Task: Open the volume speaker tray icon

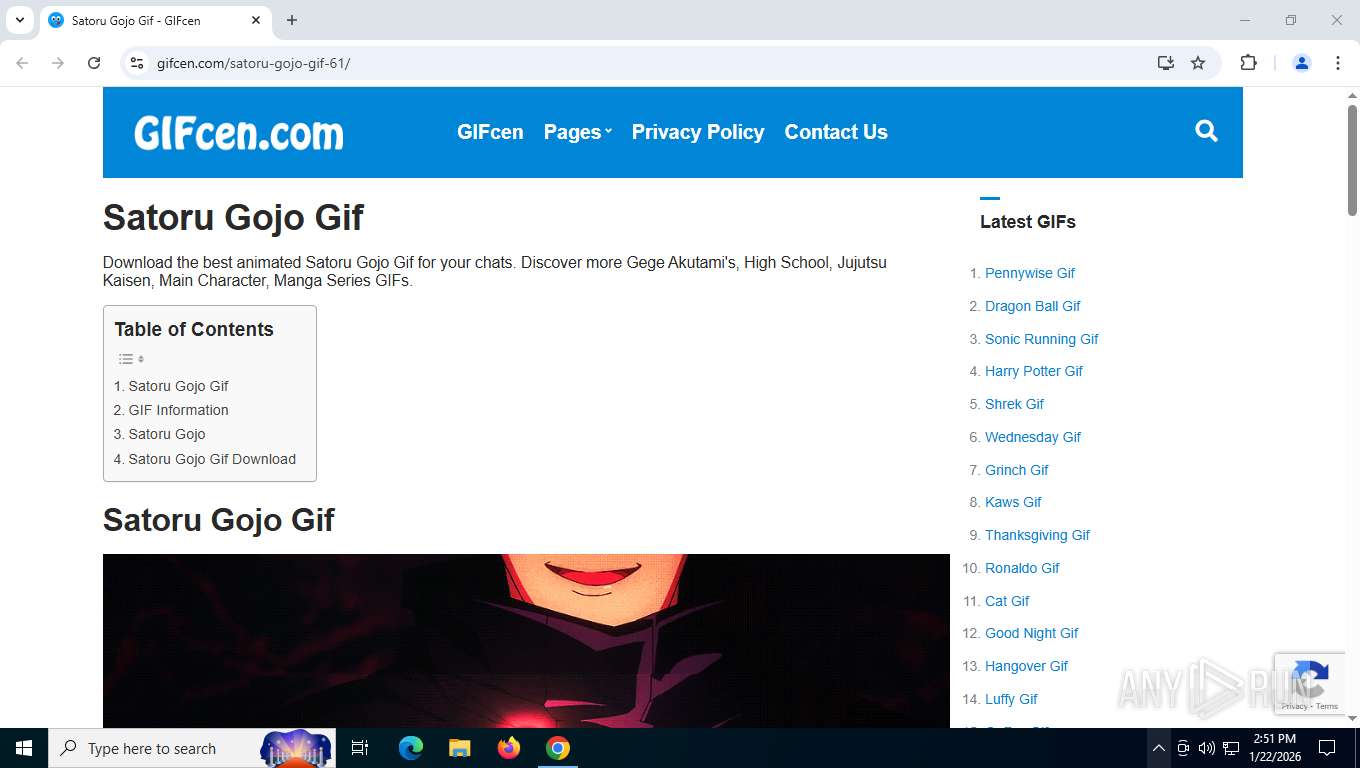Action: point(1207,748)
